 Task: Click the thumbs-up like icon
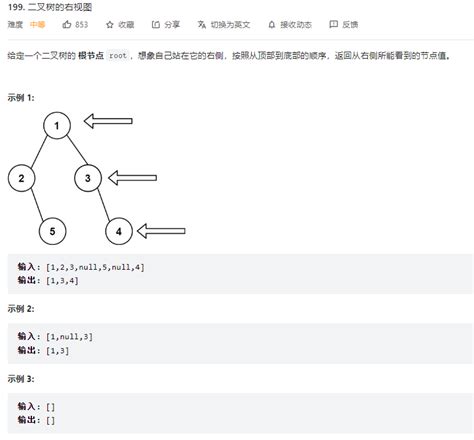tap(67, 24)
